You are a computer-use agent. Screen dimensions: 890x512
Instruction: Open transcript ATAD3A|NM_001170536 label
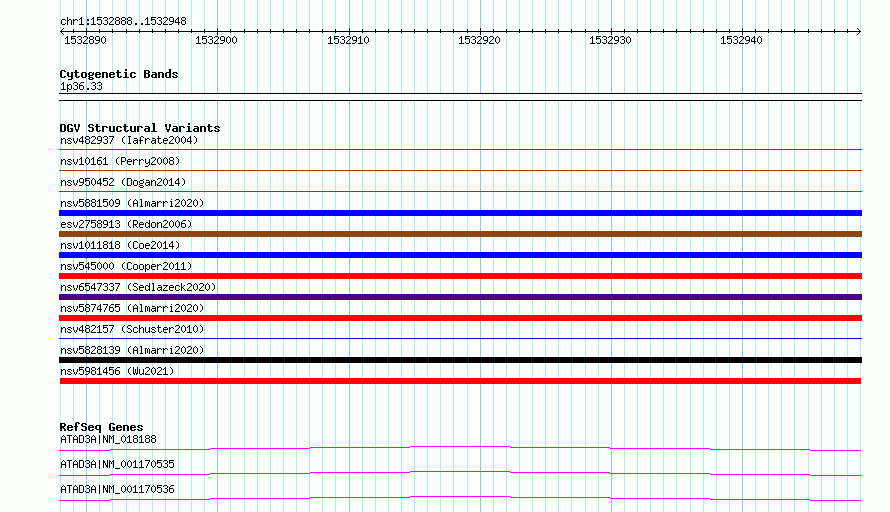coord(117,489)
